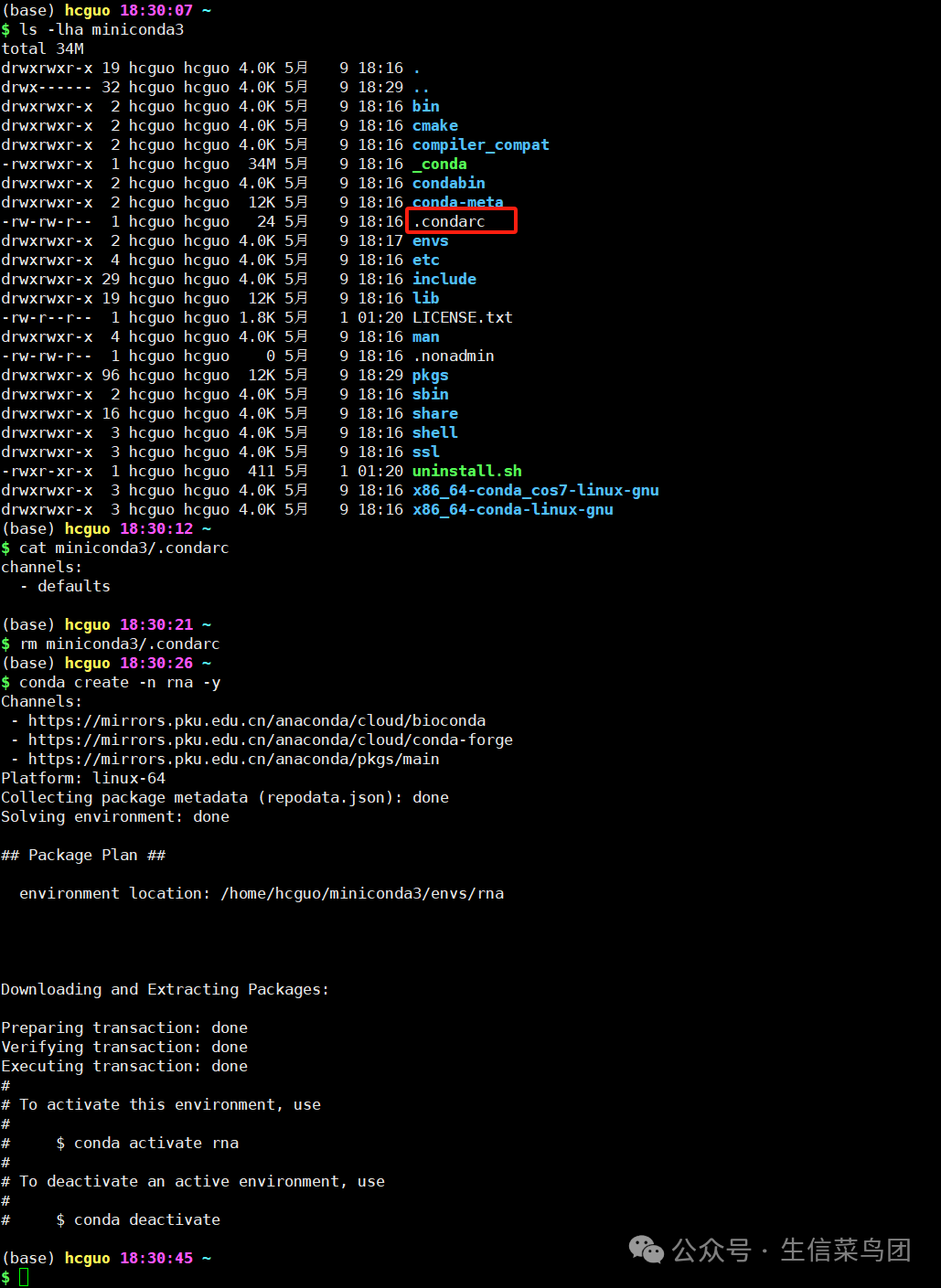Screen dimensions: 941x1288
Task: Click the prompt timestamp 18:30:12
Action: pos(156,528)
